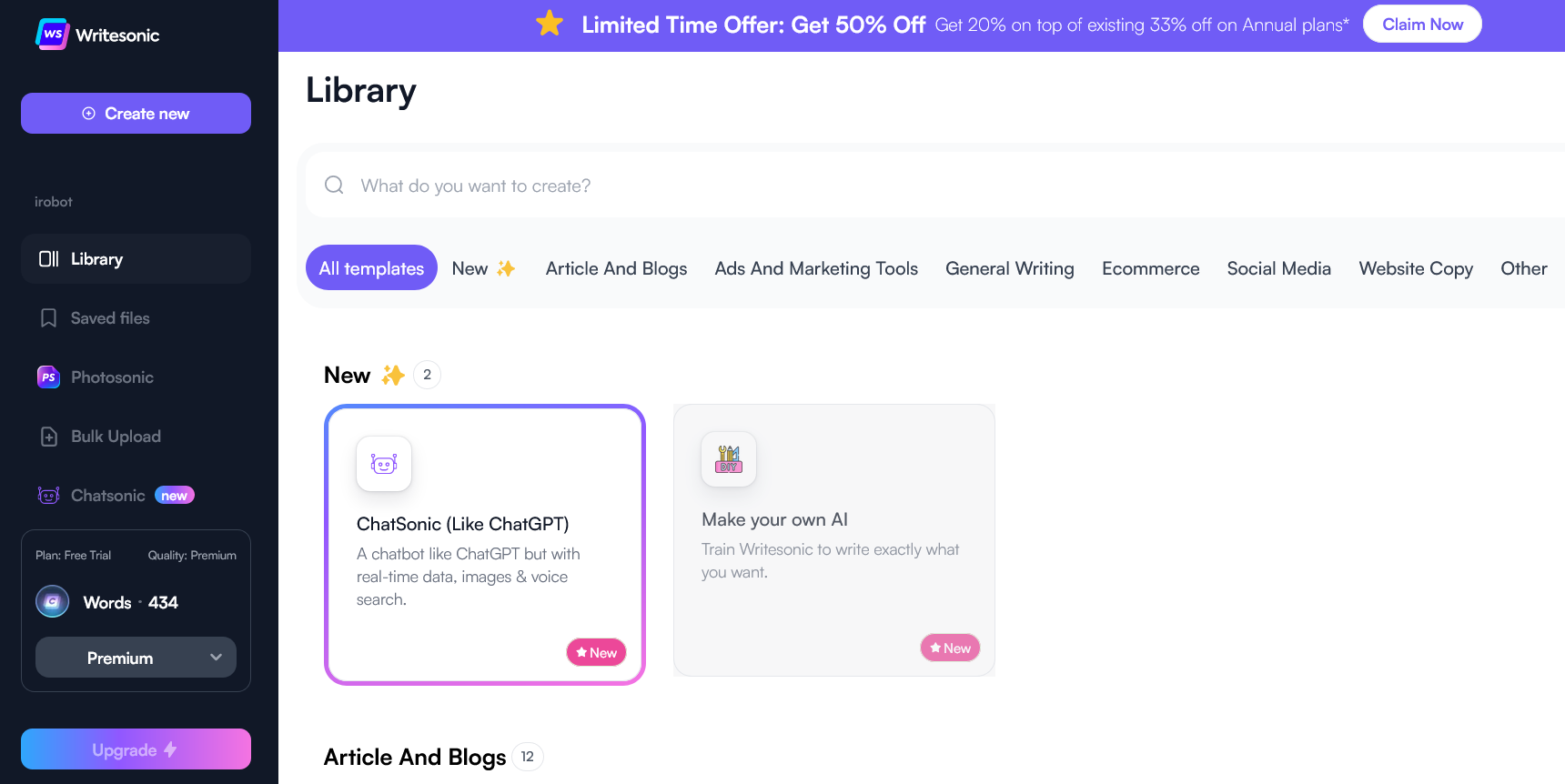Image resolution: width=1565 pixels, height=784 pixels.
Task: Click the Upgrade gradient button
Action: pos(136,749)
